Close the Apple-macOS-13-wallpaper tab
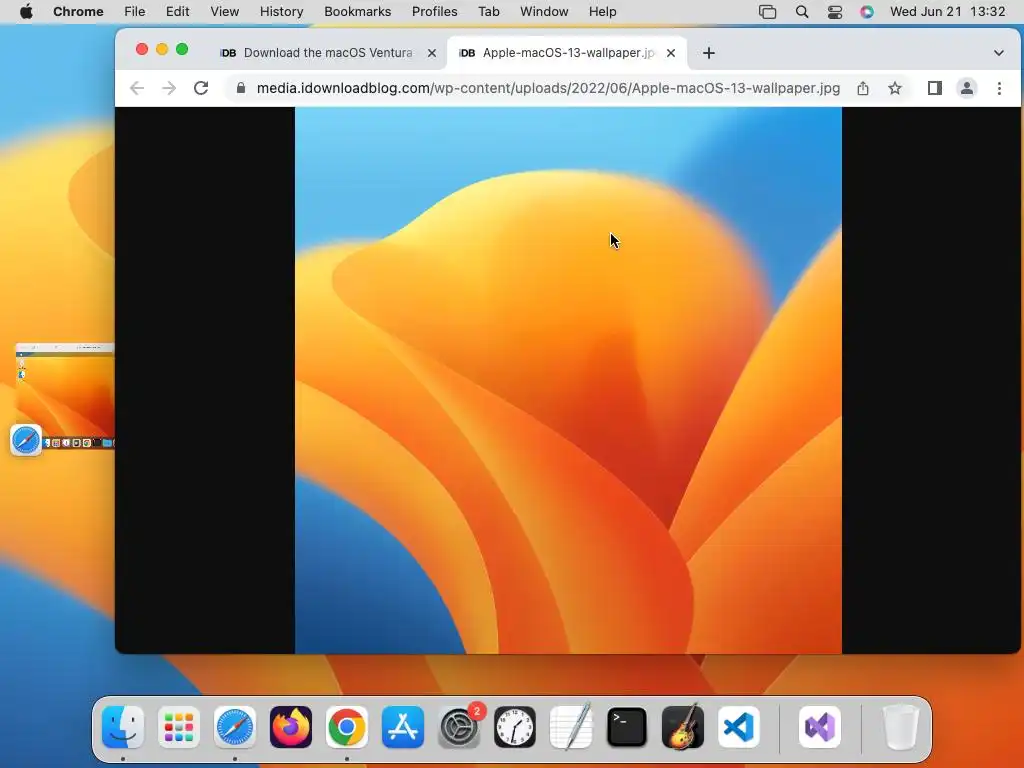The width and height of the screenshot is (1024, 768). point(671,53)
